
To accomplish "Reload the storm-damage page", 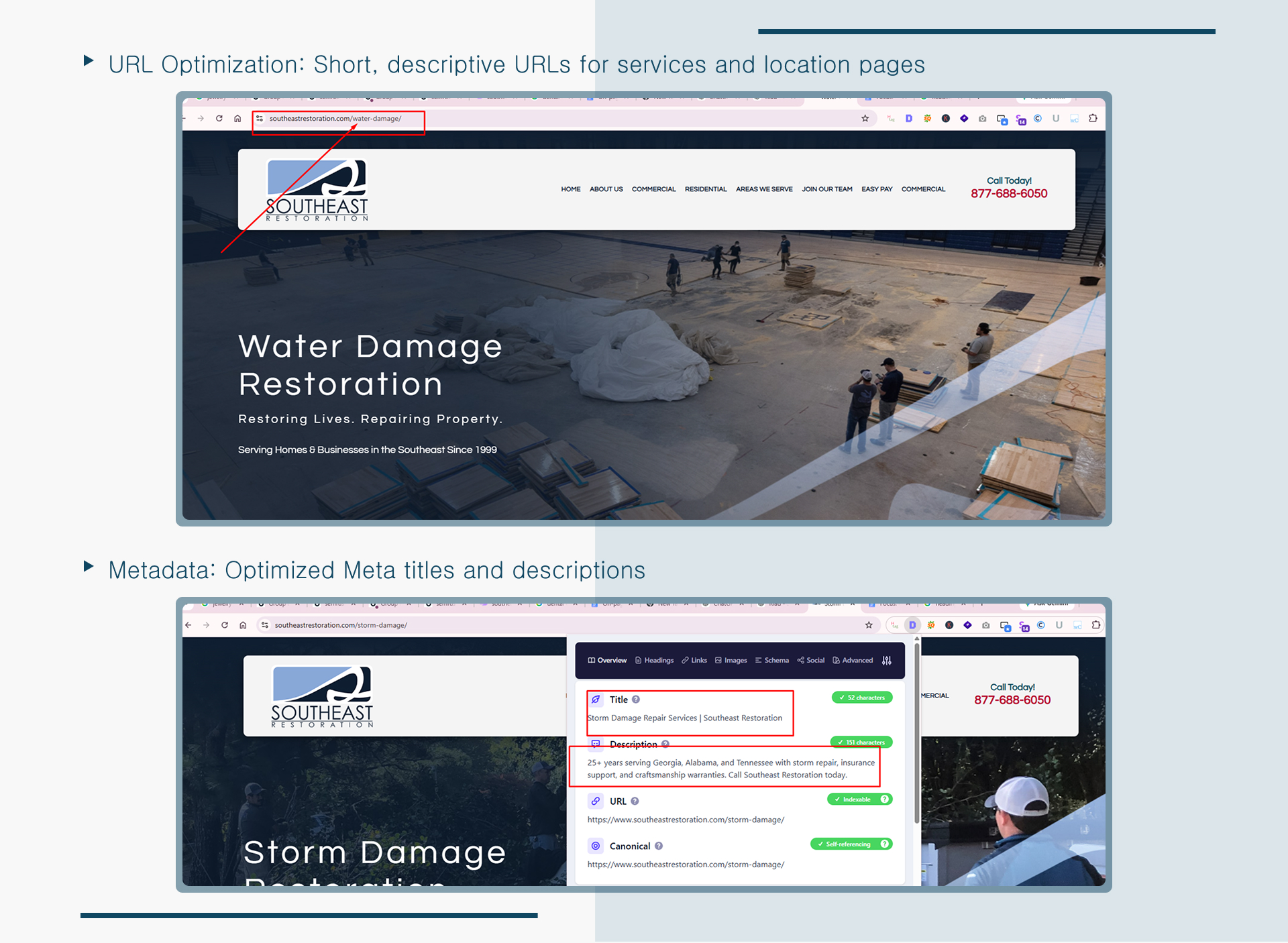I will (x=225, y=625).
